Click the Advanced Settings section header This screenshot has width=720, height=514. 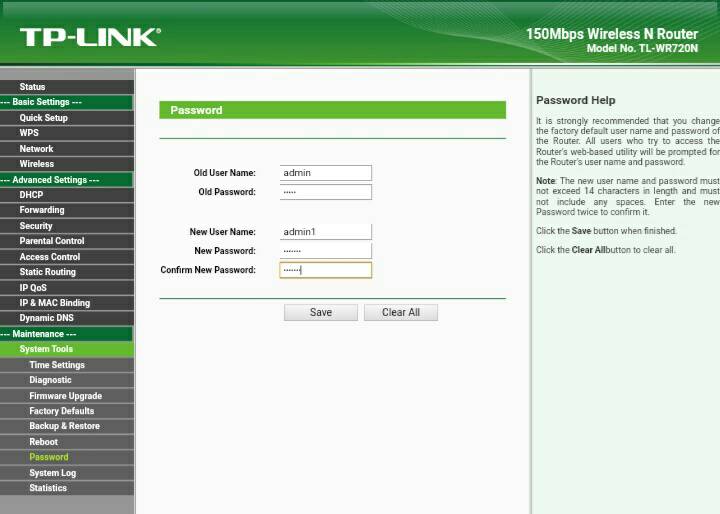[67, 180]
